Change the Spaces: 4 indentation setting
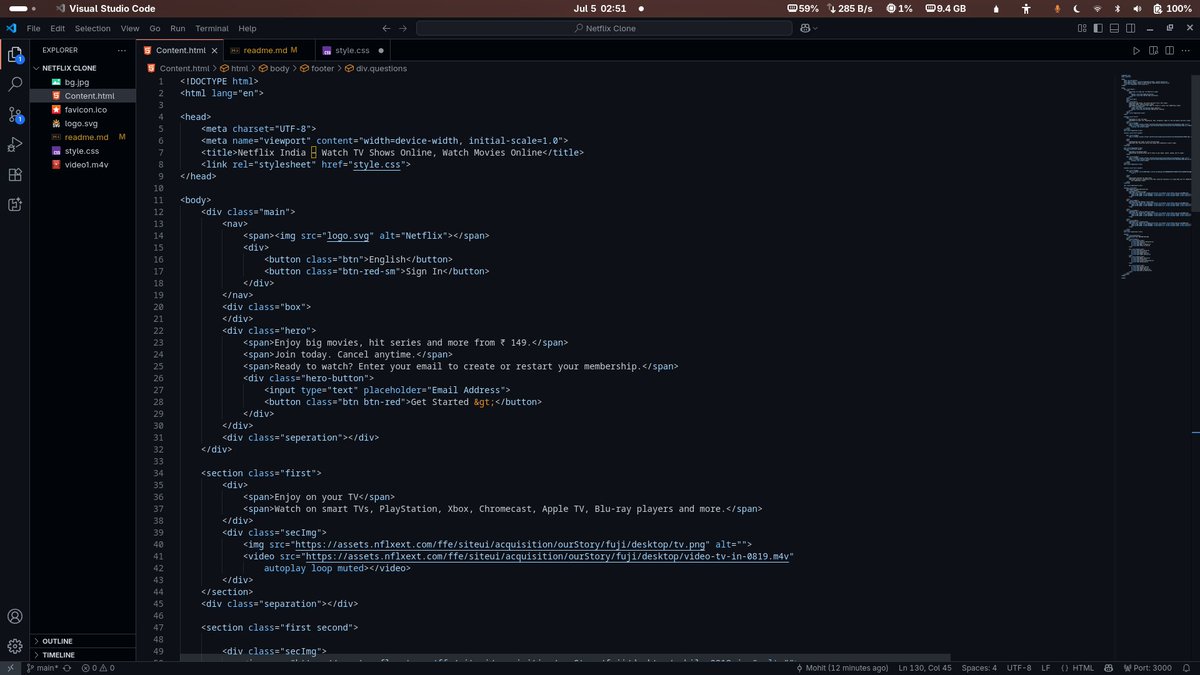Image resolution: width=1200 pixels, height=675 pixels. (x=979, y=667)
